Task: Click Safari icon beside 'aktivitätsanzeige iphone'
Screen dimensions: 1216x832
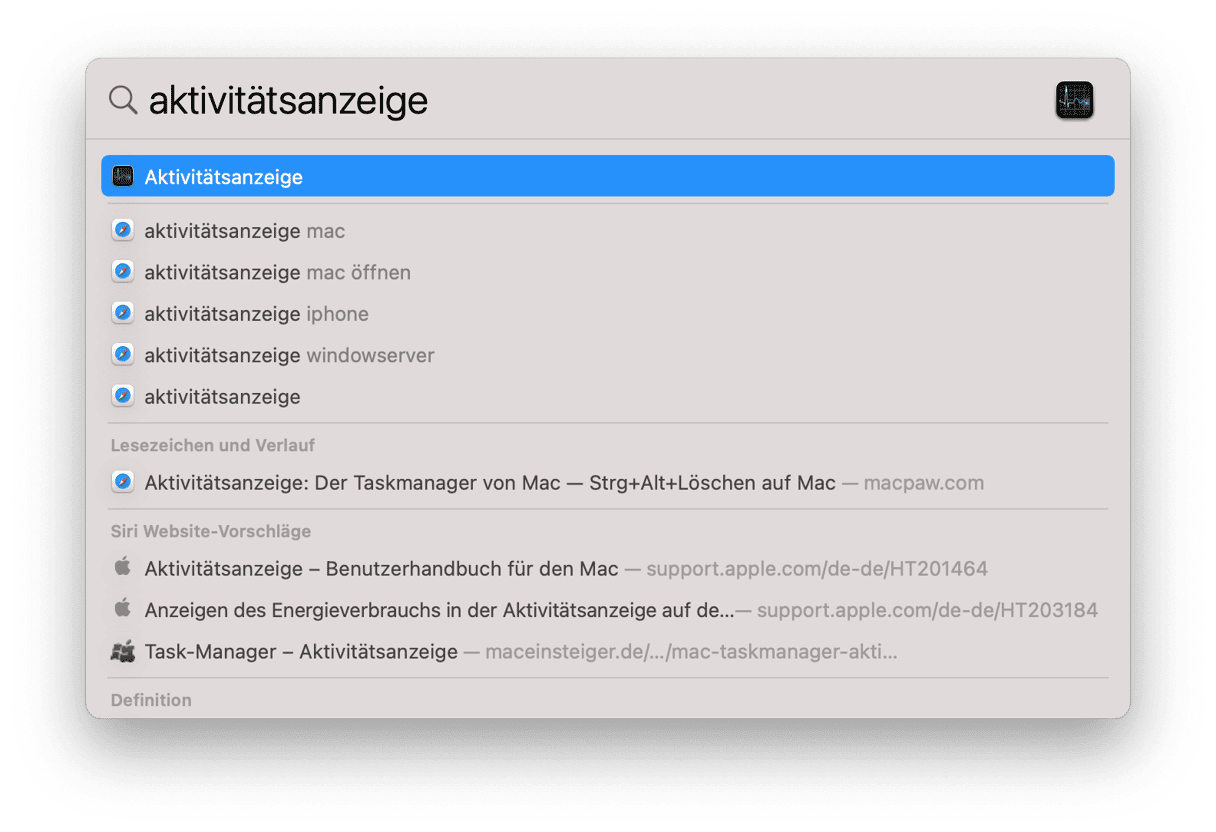Action: [x=123, y=314]
